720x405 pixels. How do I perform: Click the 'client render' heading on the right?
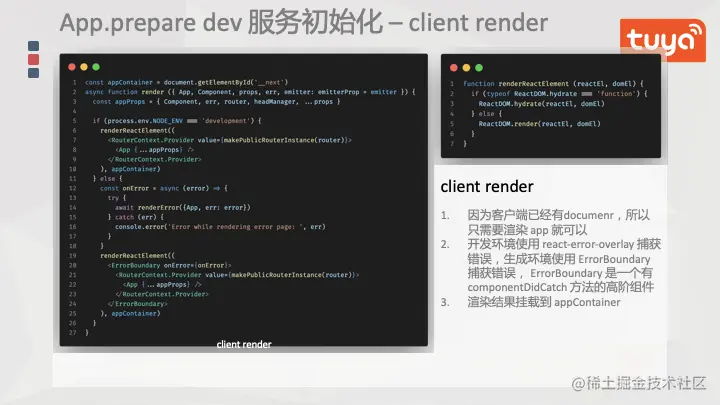coord(487,186)
